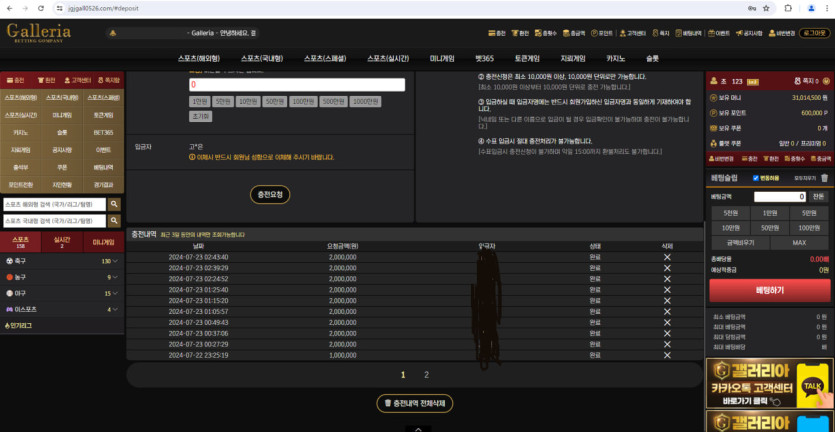This screenshot has width=835, height=432.
Task: Click the 공지사항 megaphone icon in top bar
Action: (739, 33)
